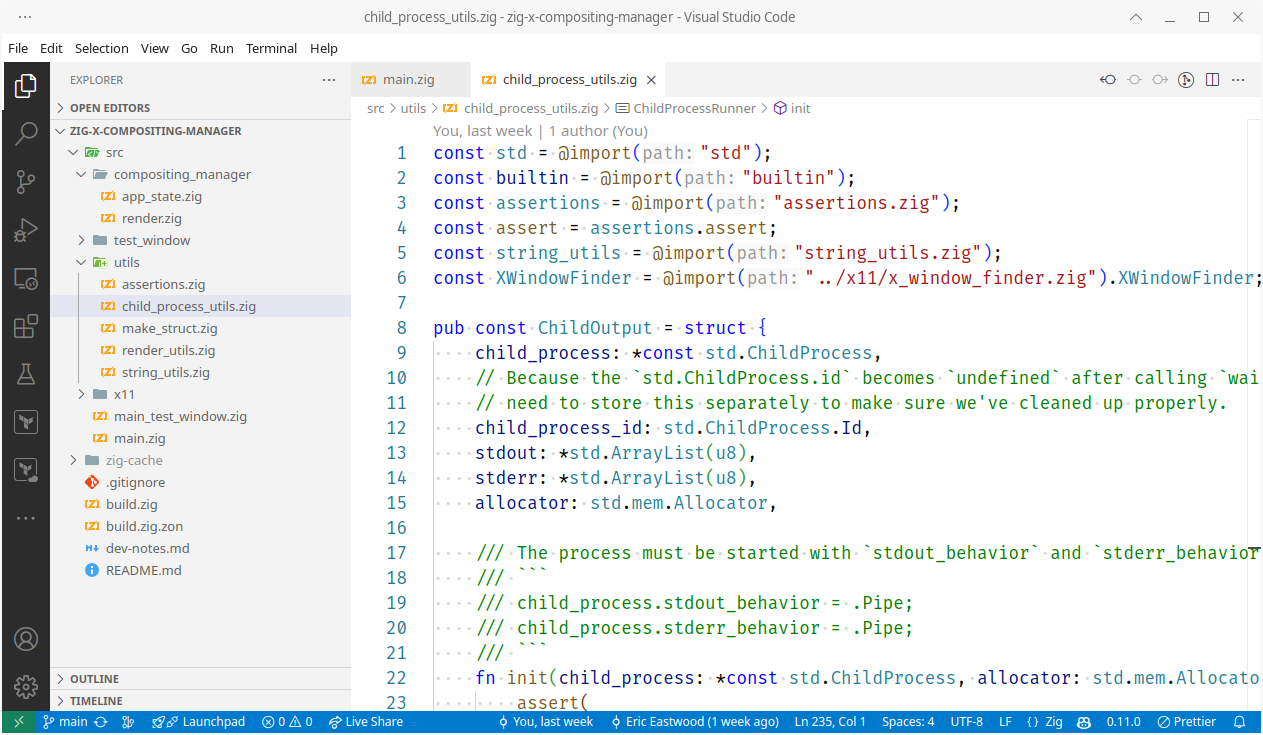Click the GitLens graph icon in status bar
This screenshot has height=735, width=1263.
127,722
